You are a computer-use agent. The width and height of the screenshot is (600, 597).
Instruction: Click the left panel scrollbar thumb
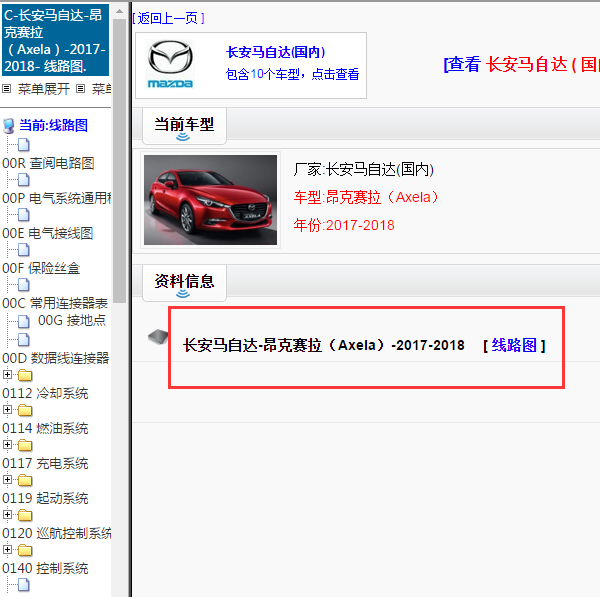(x=119, y=161)
